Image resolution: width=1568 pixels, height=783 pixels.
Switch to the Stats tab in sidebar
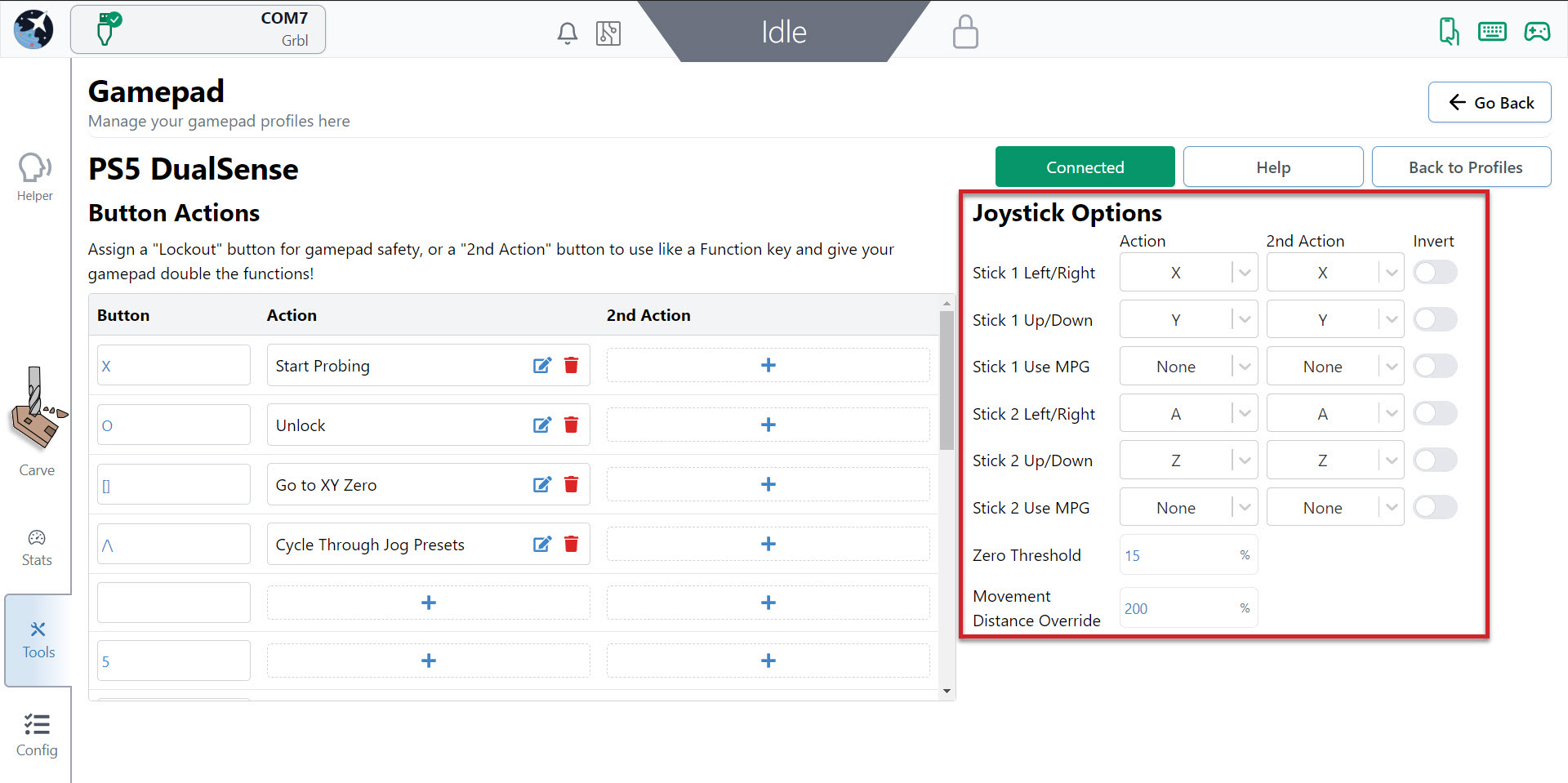click(37, 548)
